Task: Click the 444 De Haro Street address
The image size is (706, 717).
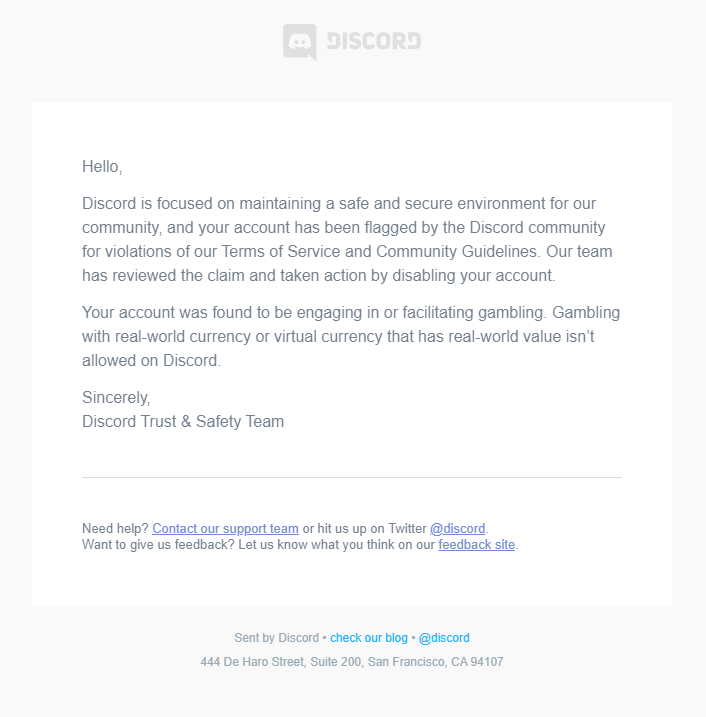Action: click(352, 662)
